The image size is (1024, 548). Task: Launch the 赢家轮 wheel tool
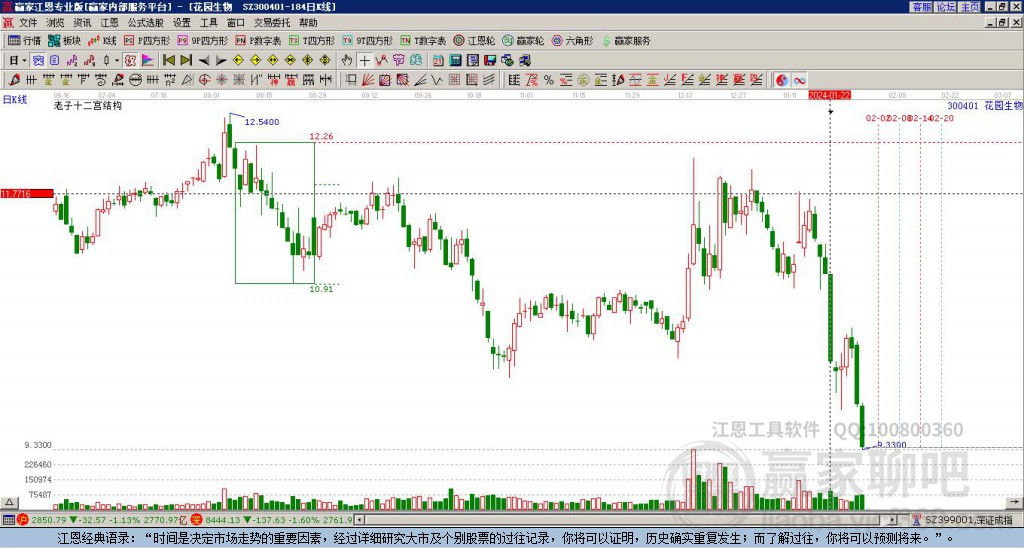pos(524,40)
